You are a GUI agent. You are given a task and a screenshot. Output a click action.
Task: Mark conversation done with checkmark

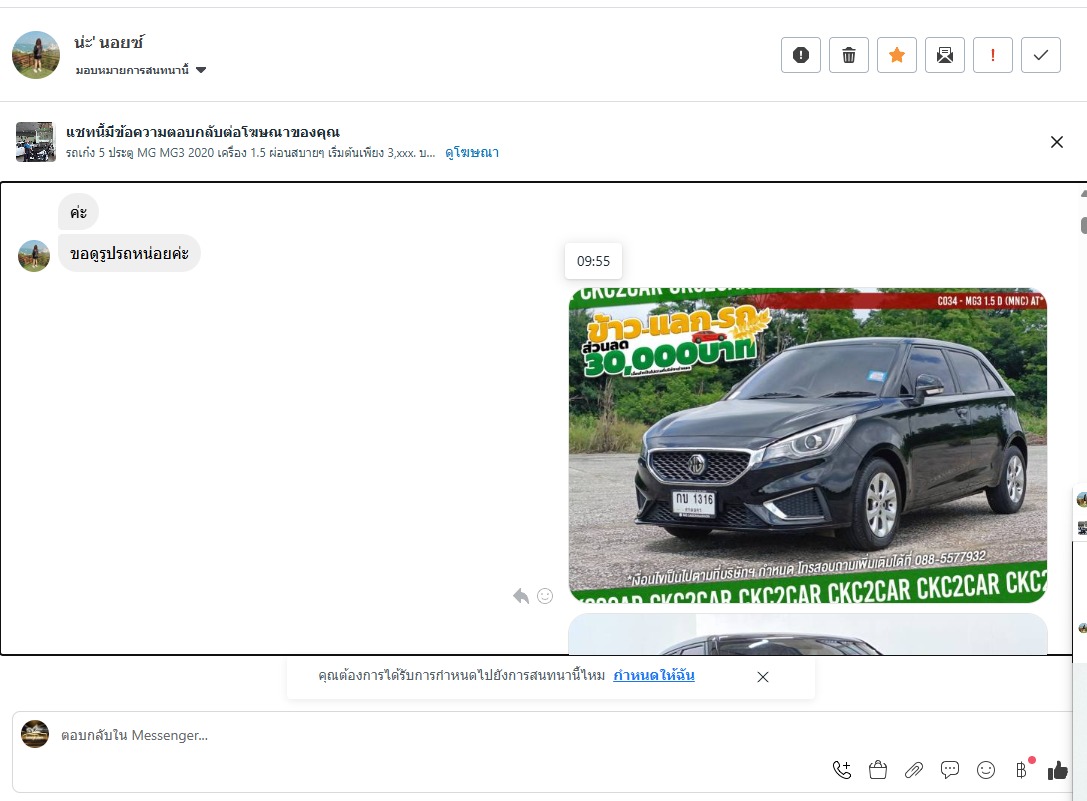coord(1041,55)
